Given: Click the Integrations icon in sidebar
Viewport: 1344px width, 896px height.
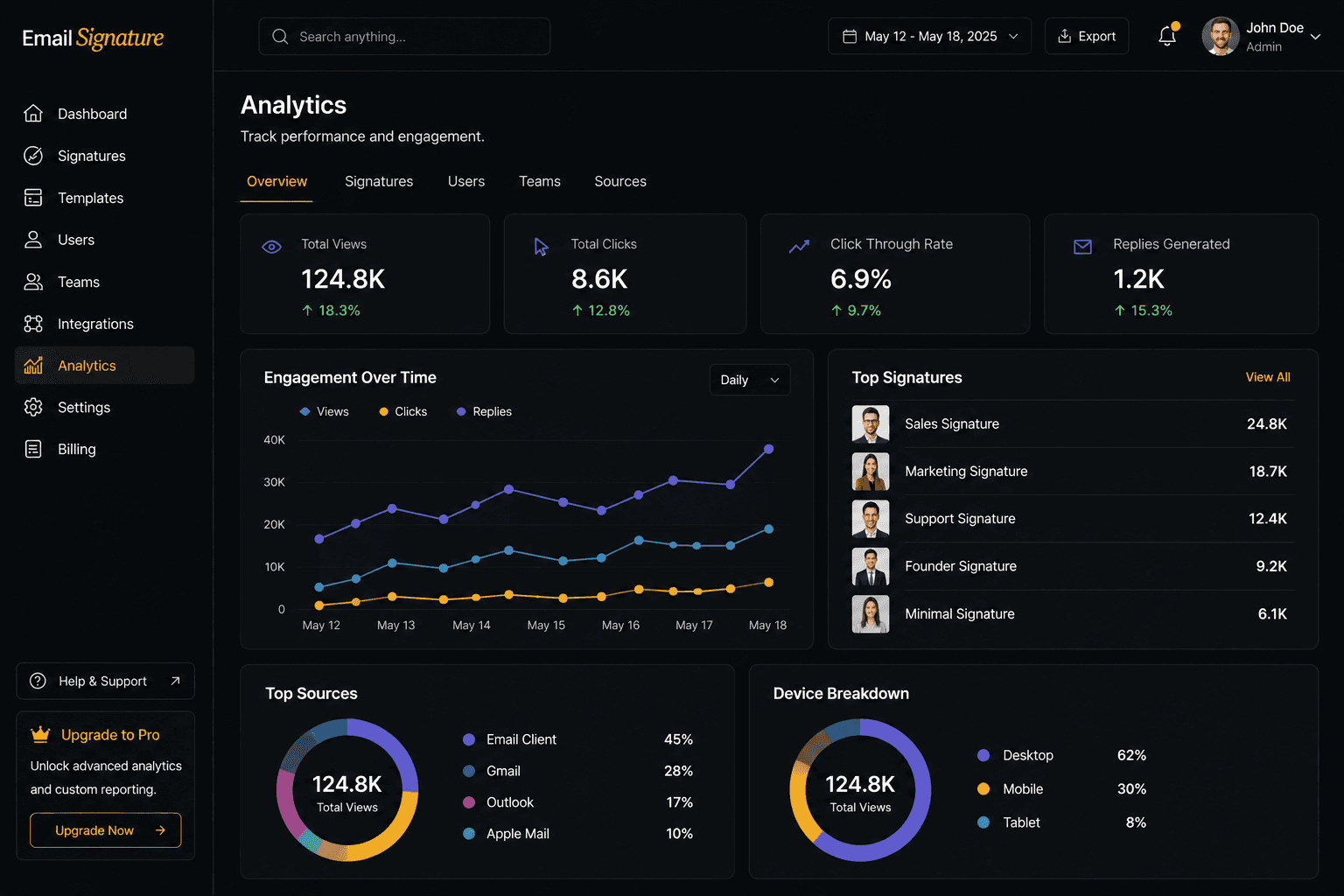Looking at the screenshot, I should coord(33,324).
